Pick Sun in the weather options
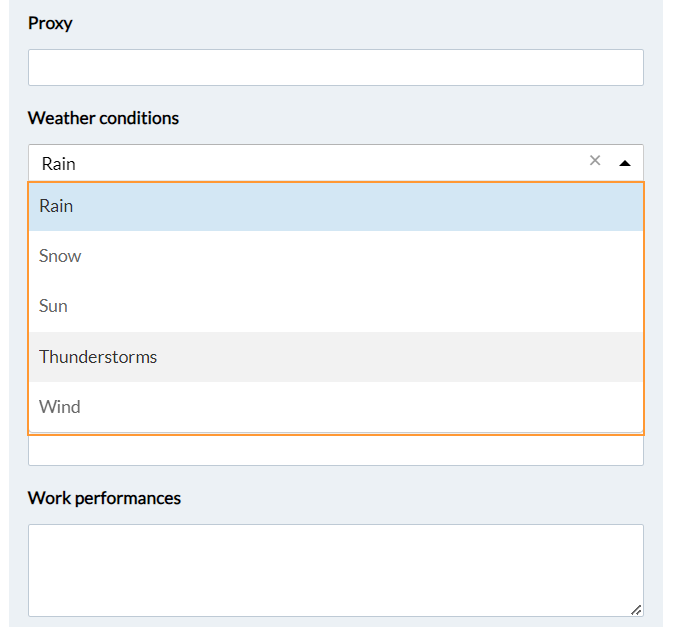 click(x=336, y=306)
